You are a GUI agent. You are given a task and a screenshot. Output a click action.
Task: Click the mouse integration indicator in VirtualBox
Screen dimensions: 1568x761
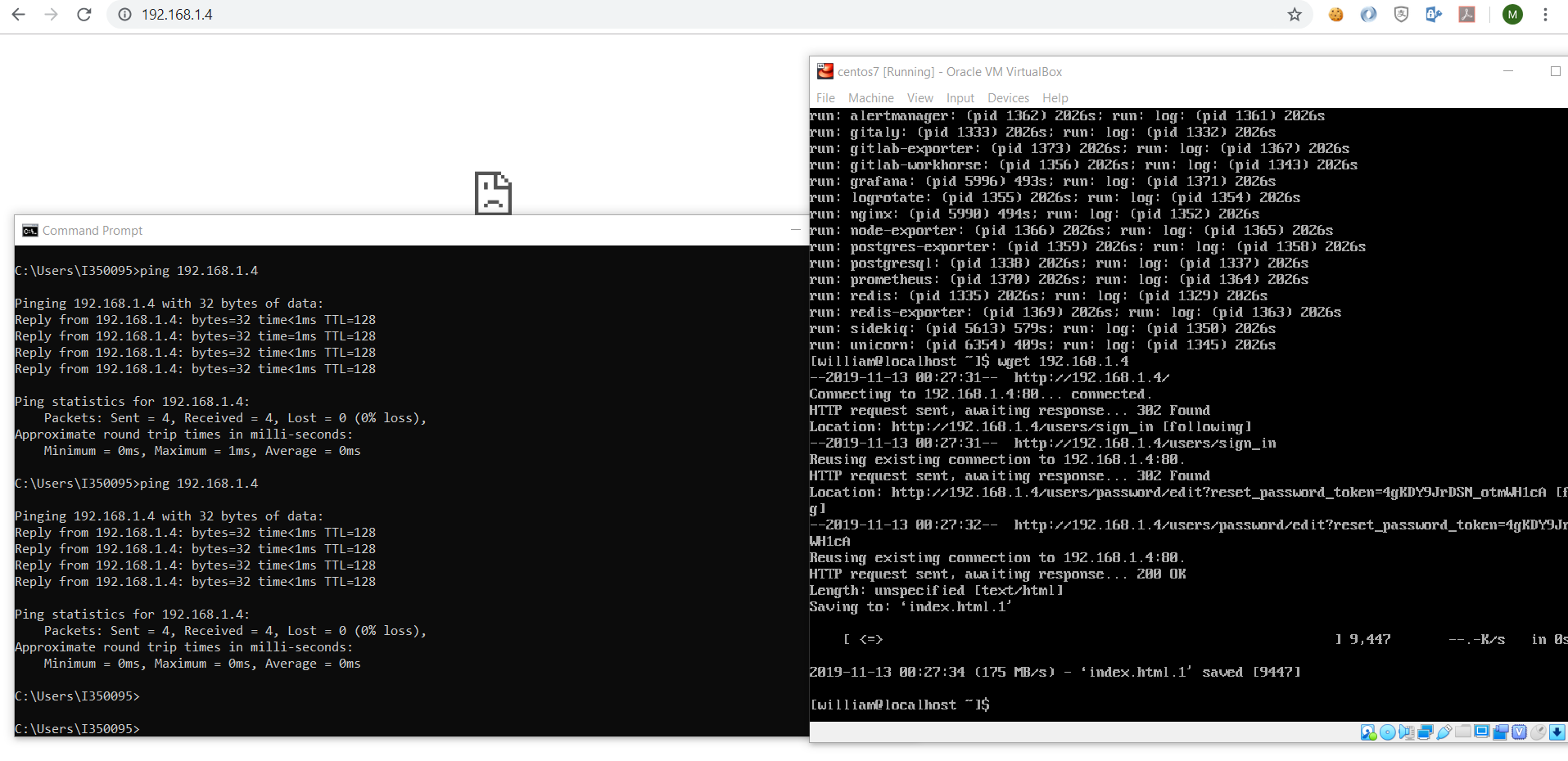(1538, 732)
